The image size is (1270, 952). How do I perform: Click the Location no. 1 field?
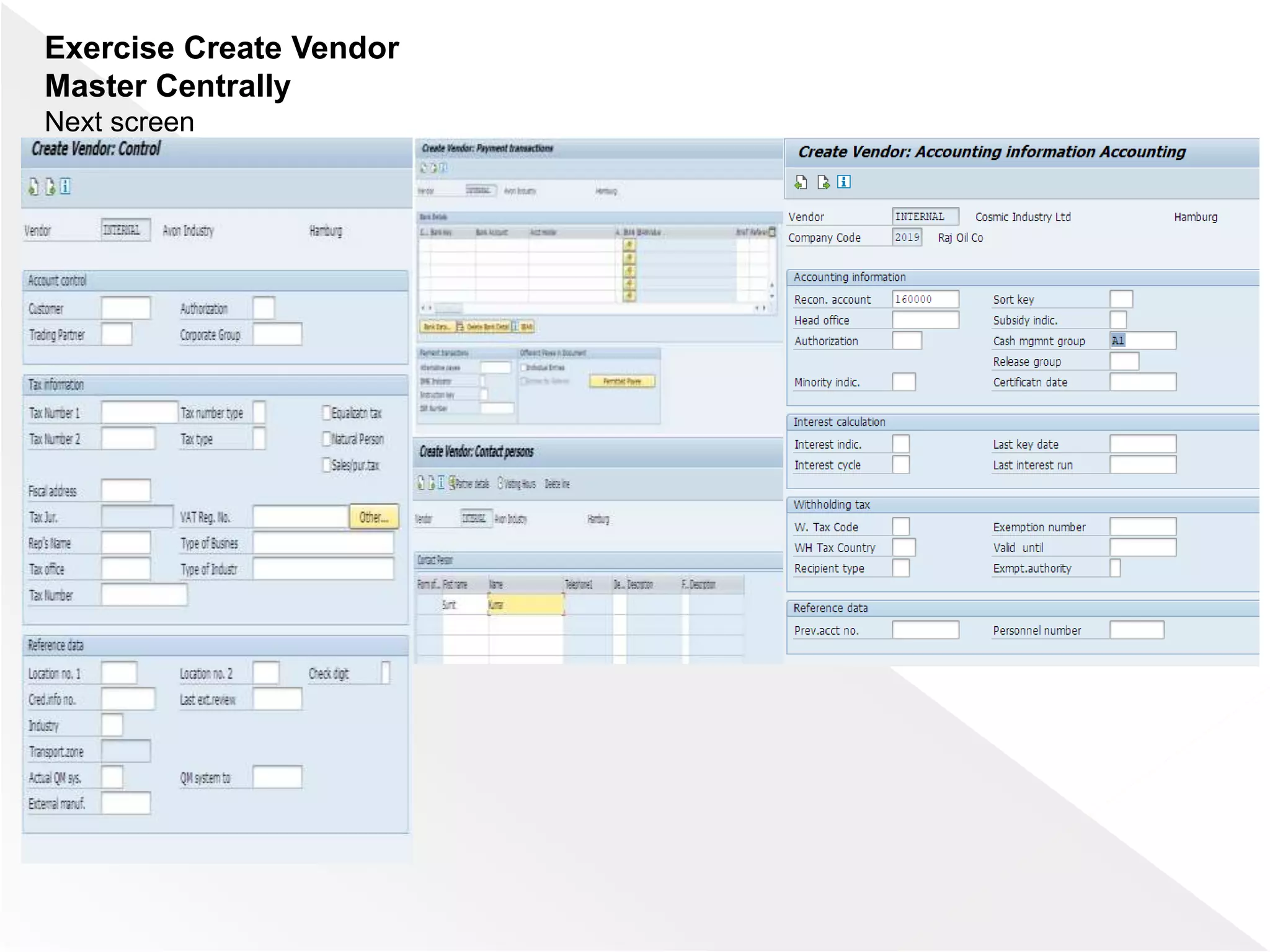point(119,672)
